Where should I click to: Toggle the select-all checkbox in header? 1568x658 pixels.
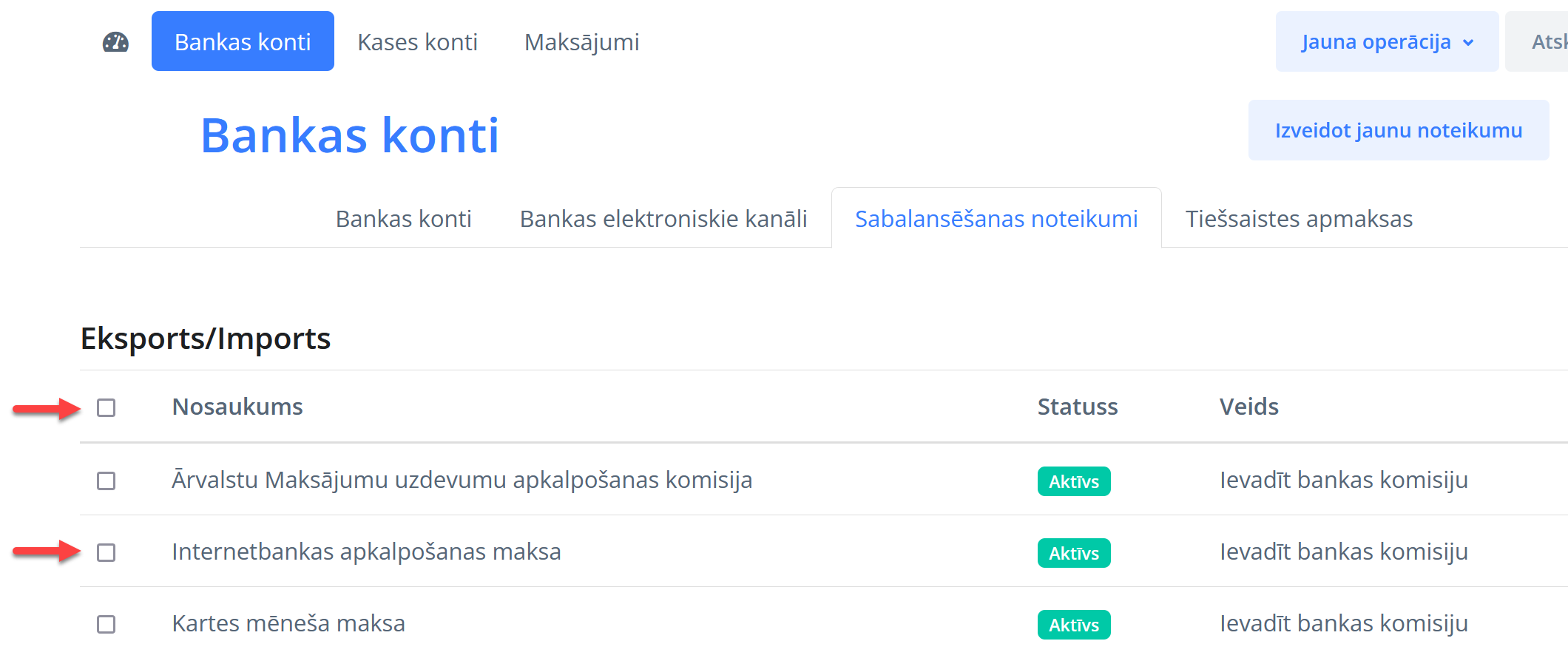[x=107, y=407]
